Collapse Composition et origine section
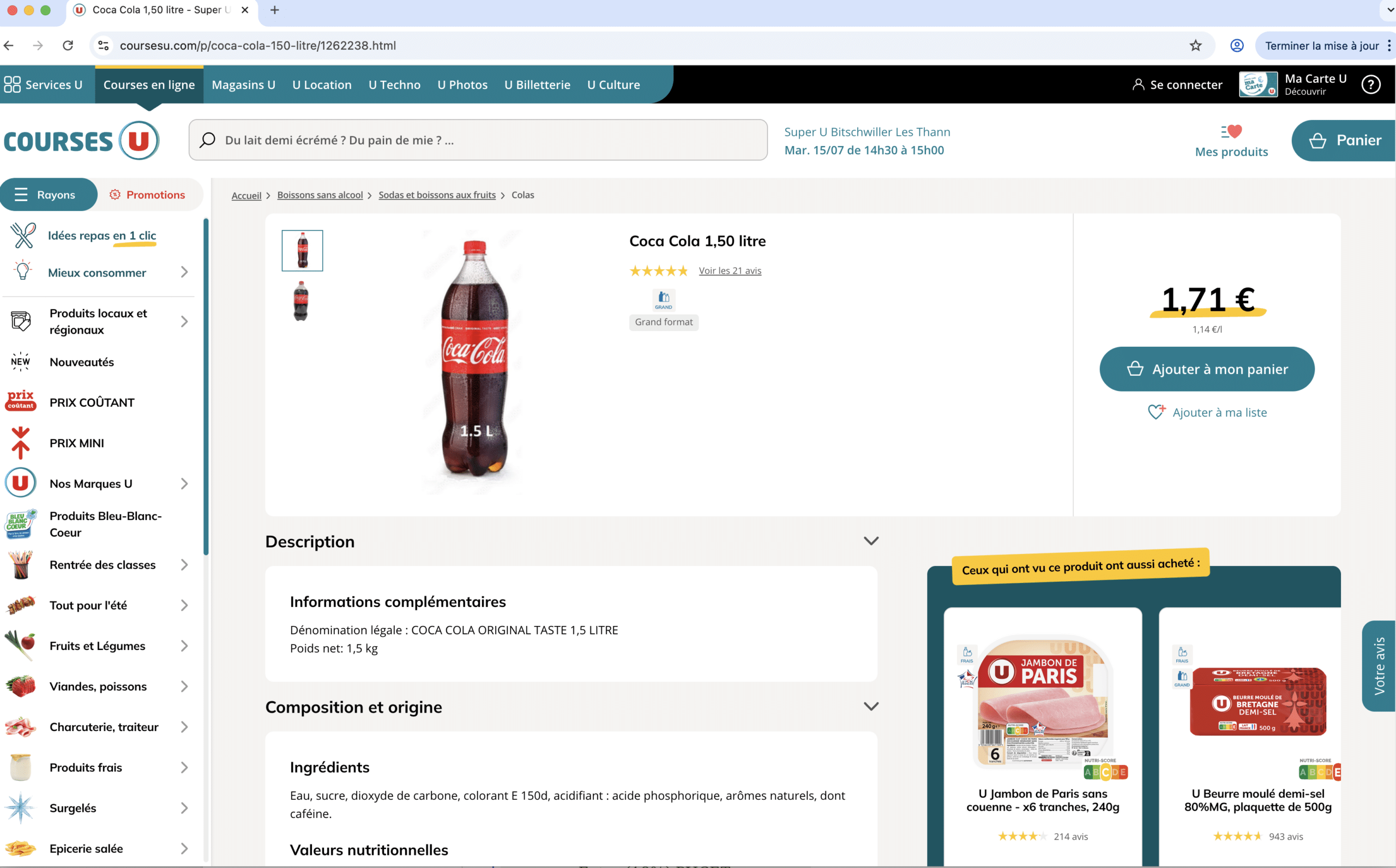 (x=871, y=706)
